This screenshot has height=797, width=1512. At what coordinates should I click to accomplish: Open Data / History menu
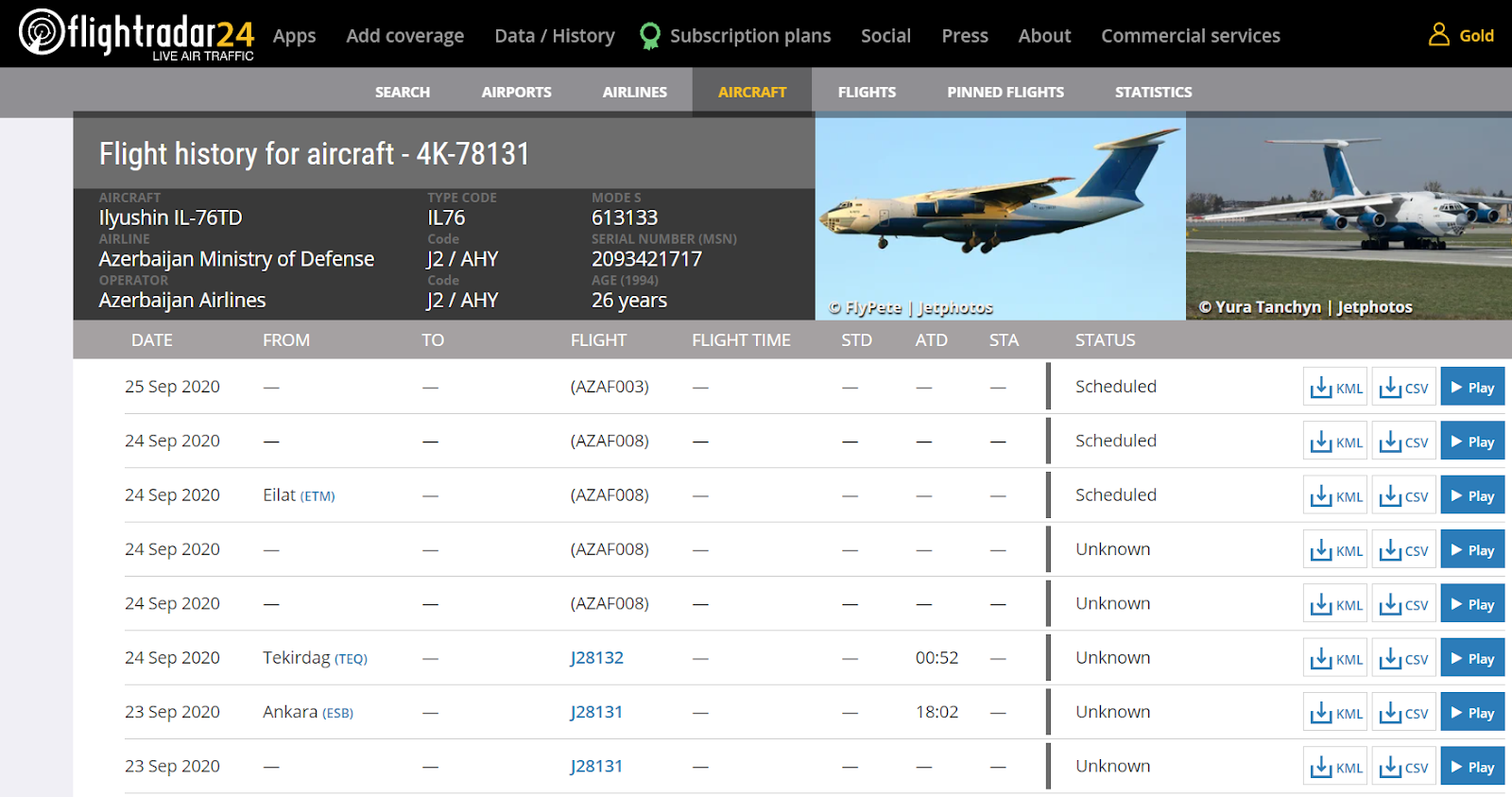(555, 36)
